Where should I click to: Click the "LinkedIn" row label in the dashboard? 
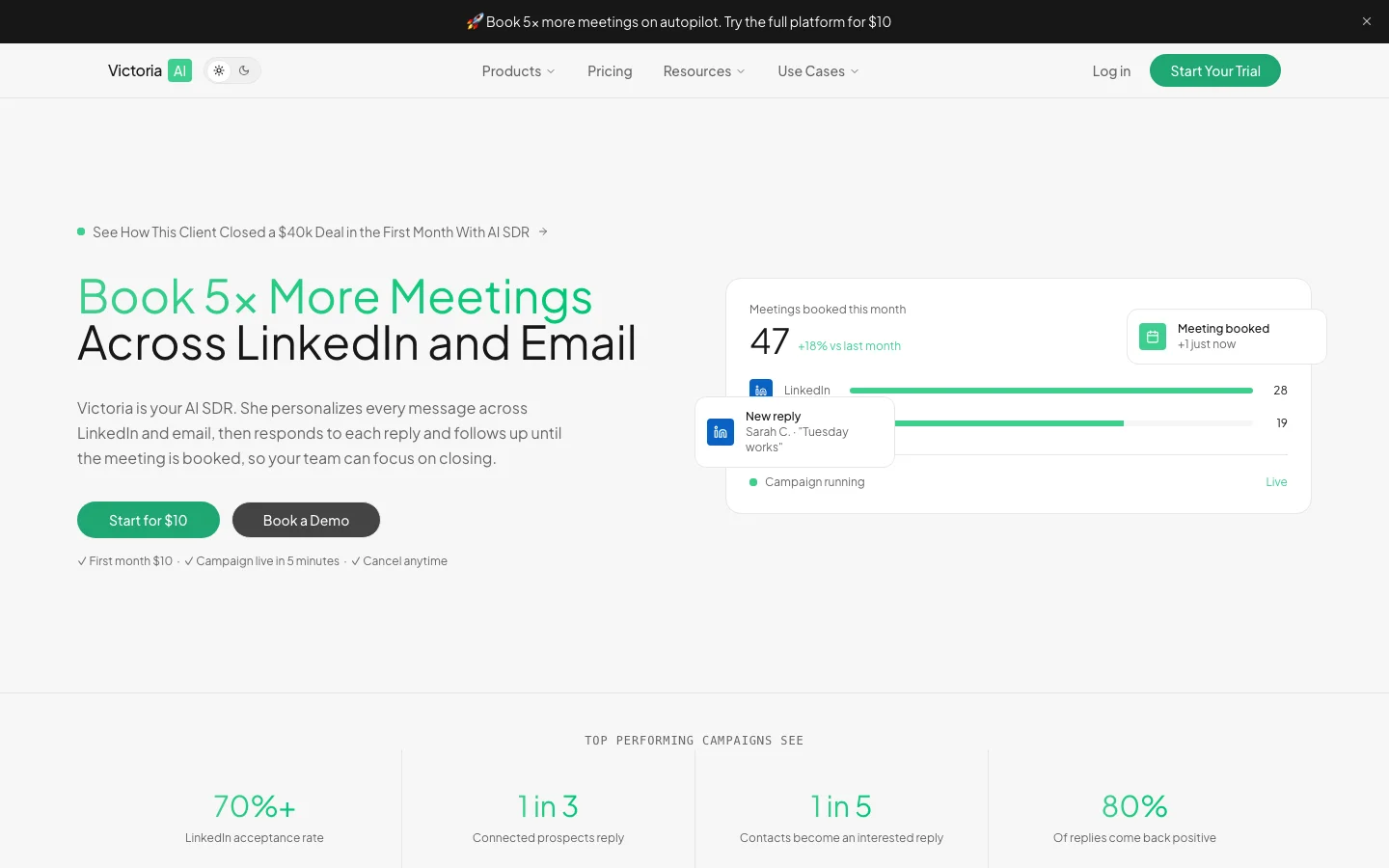(x=807, y=391)
